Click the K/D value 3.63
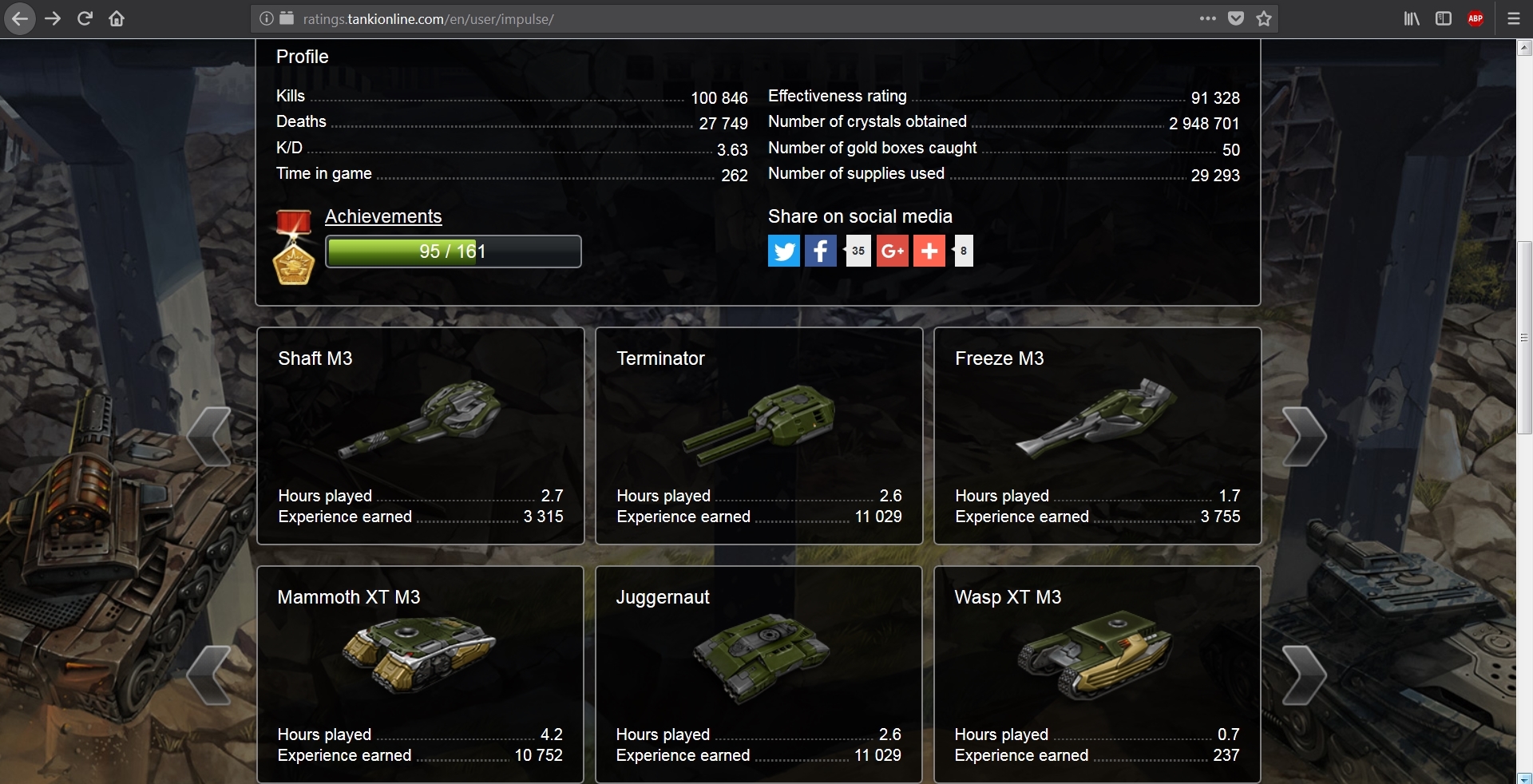Image resolution: width=1533 pixels, height=784 pixels. pyautogui.click(x=732, y=149)
